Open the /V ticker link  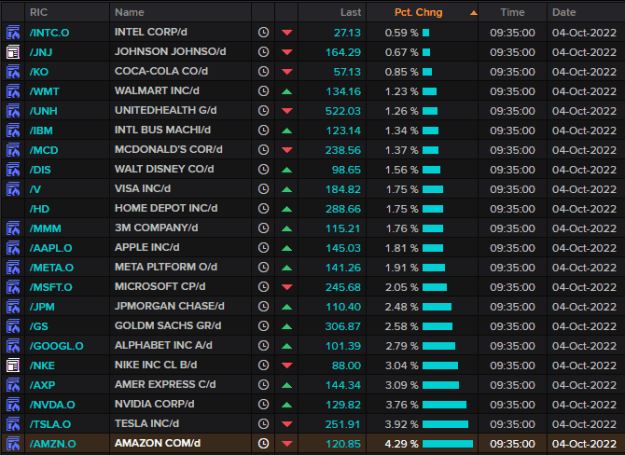[x=35, y=189]
